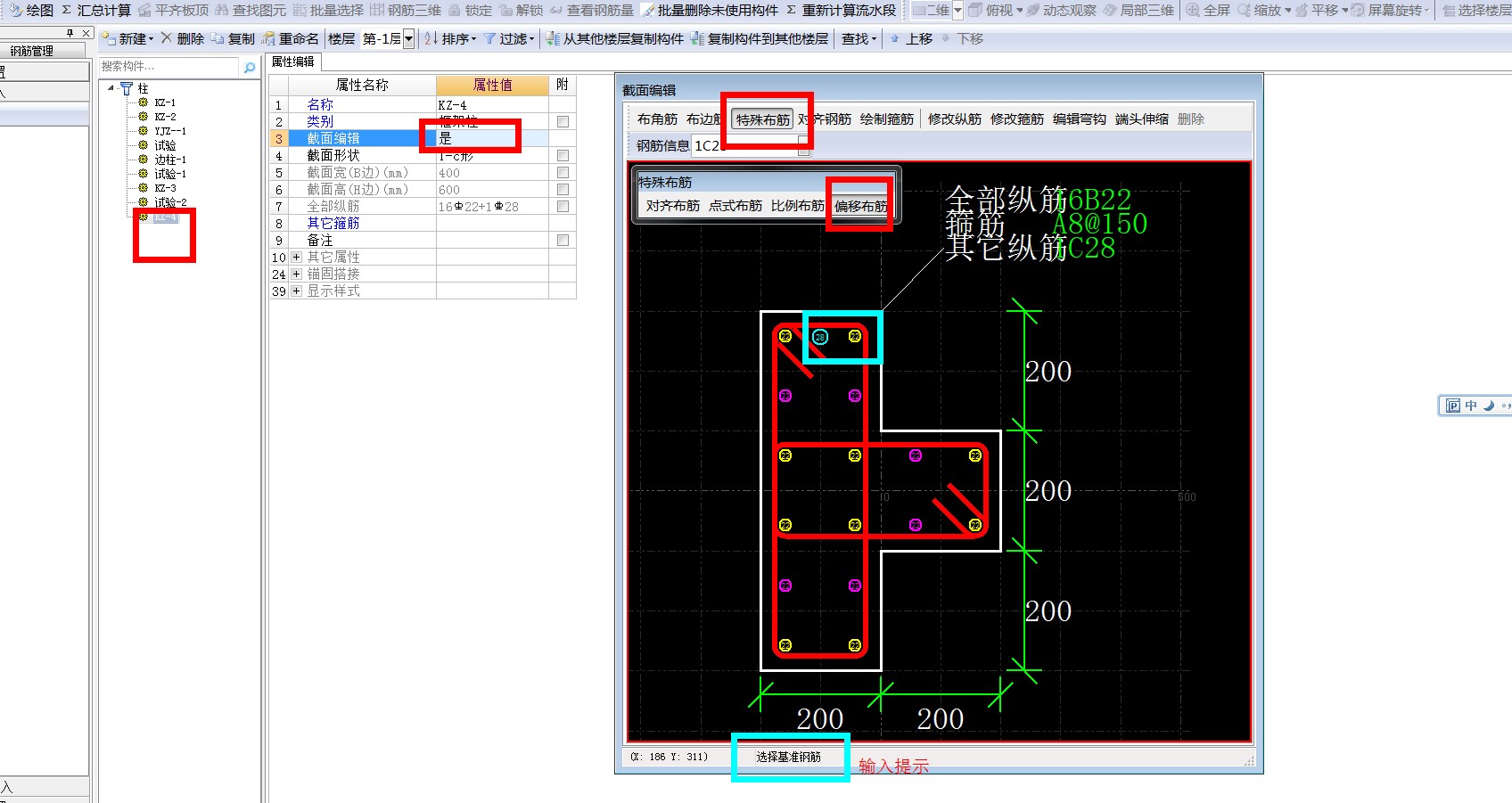The image size is (1512, 803).
Task: Activate 批量选择 batch select
Action: 328,11
